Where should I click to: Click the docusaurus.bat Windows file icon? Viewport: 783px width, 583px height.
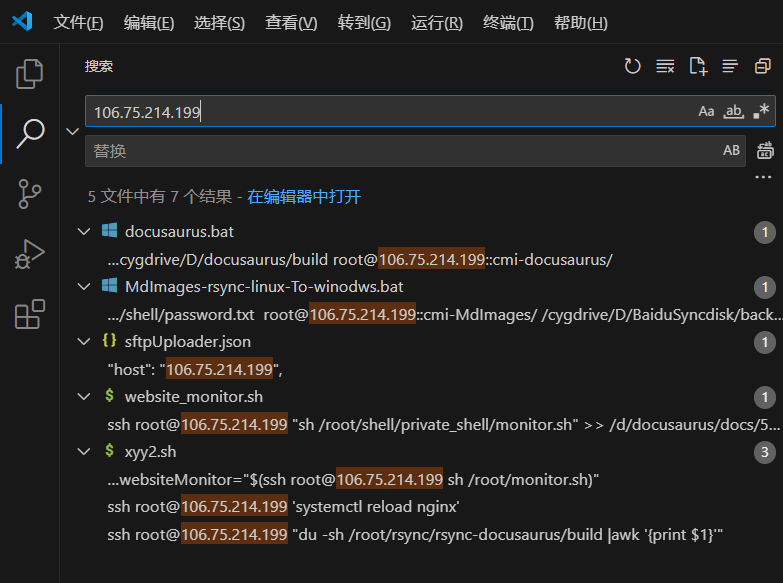pos(109,231)
